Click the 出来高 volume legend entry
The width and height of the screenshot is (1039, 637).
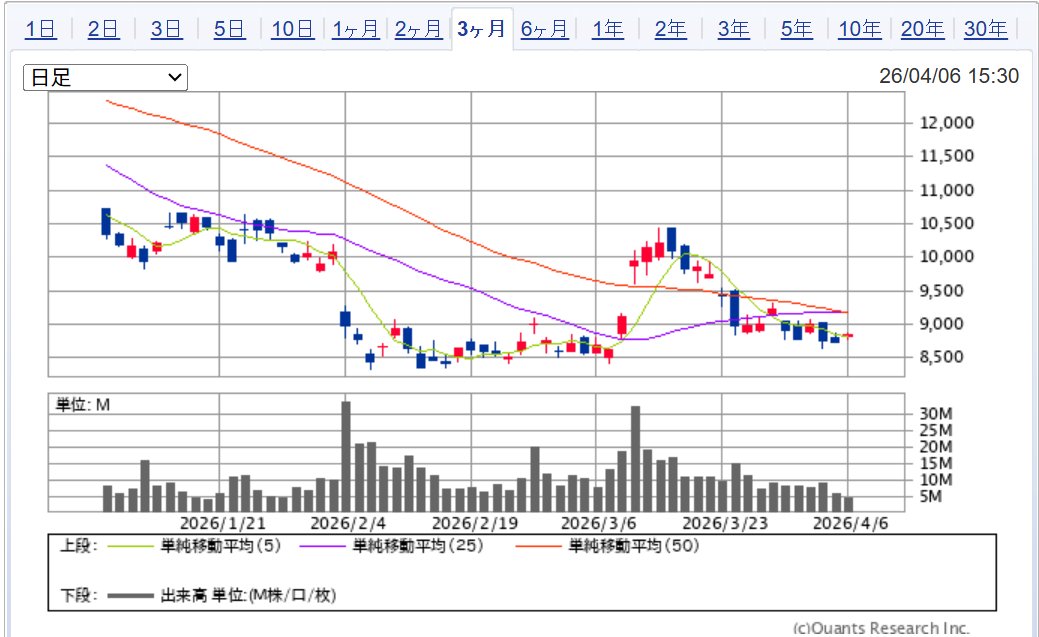click(x=222, y=595)
